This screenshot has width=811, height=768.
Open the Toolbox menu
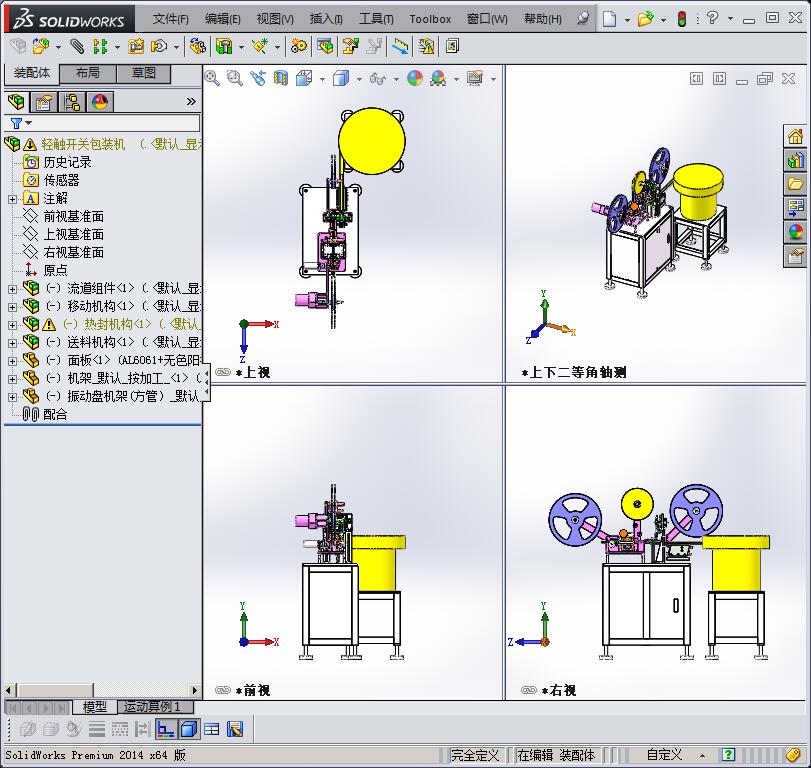[430, 19]
